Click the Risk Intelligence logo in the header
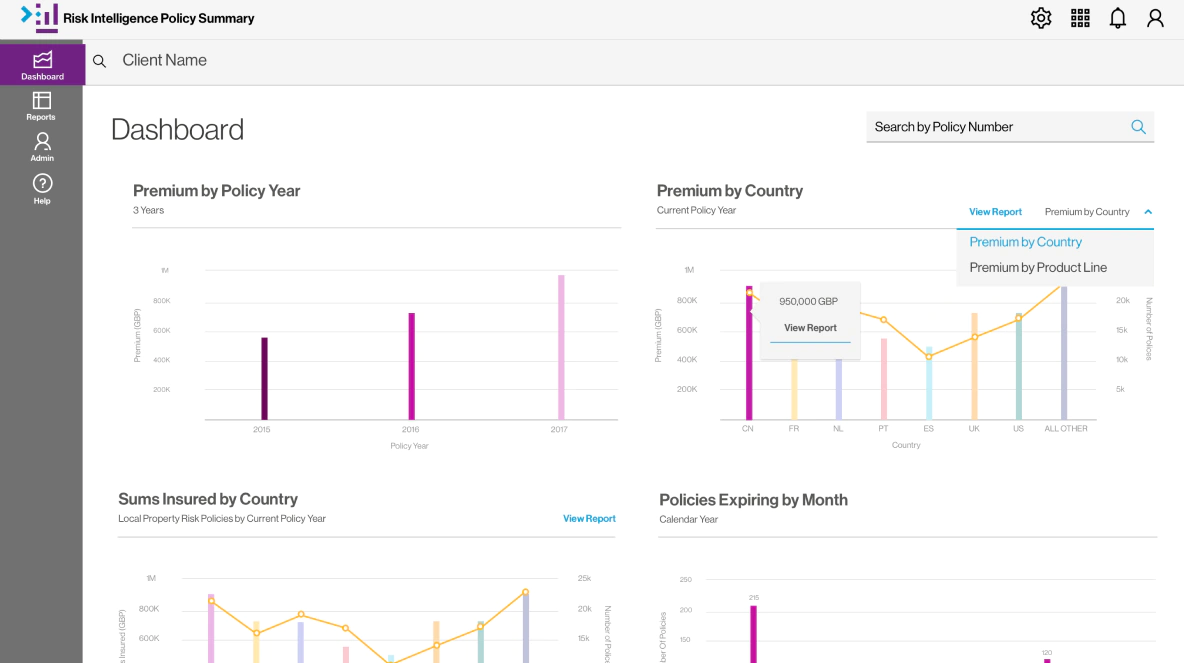 [x=41, y=17]
